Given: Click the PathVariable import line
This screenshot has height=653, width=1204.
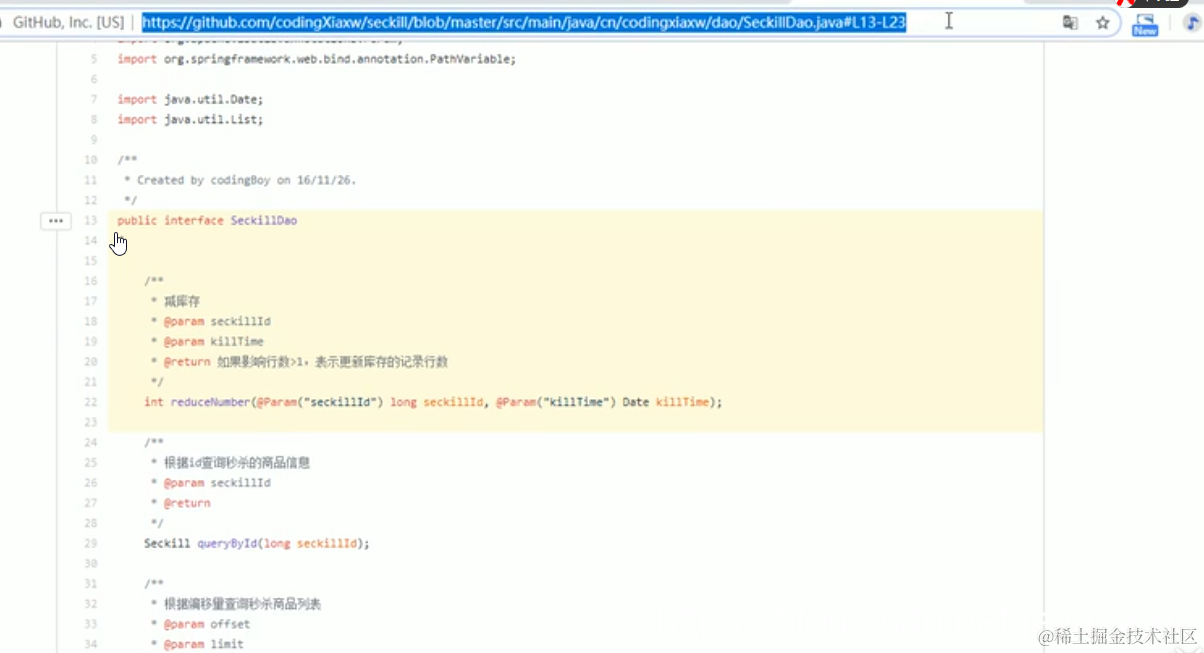Looking at the screenshot, I should [x=316, y=59].
